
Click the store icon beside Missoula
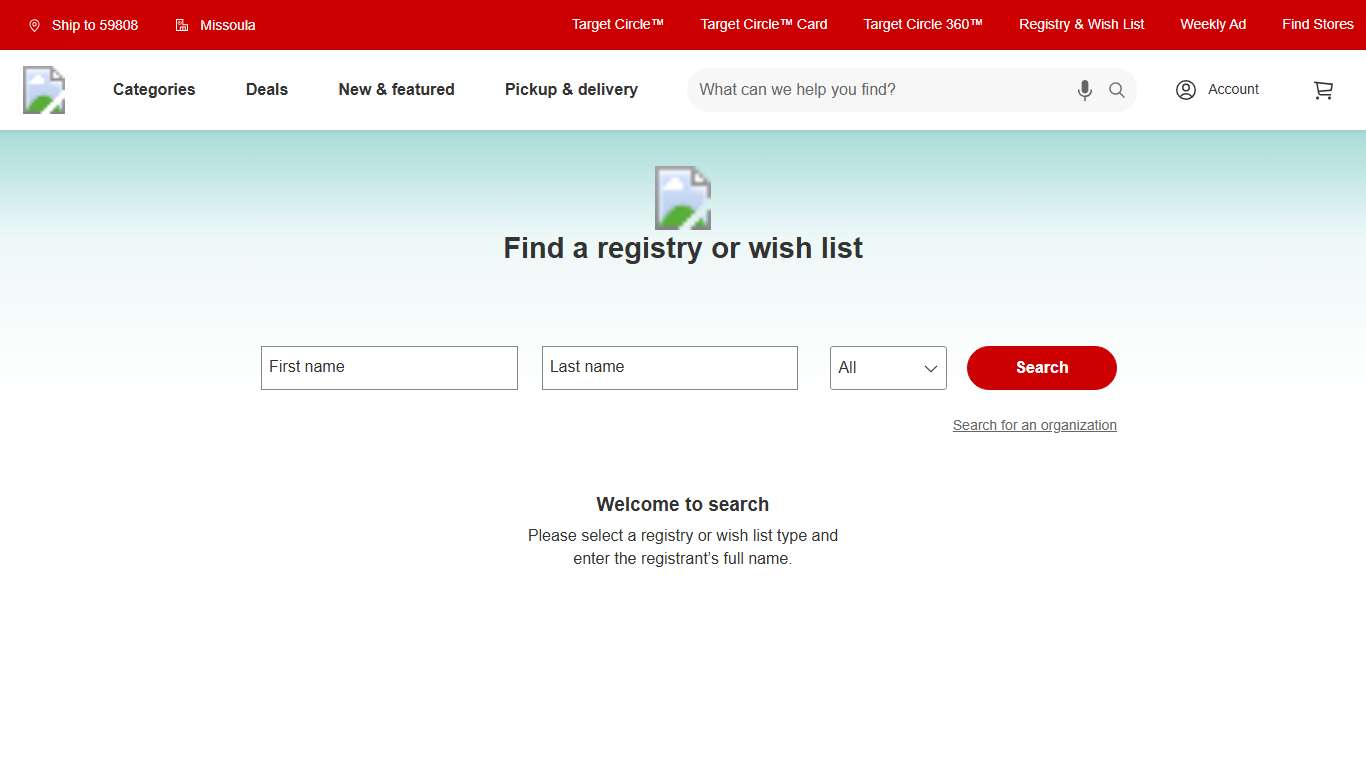[182, 24]
